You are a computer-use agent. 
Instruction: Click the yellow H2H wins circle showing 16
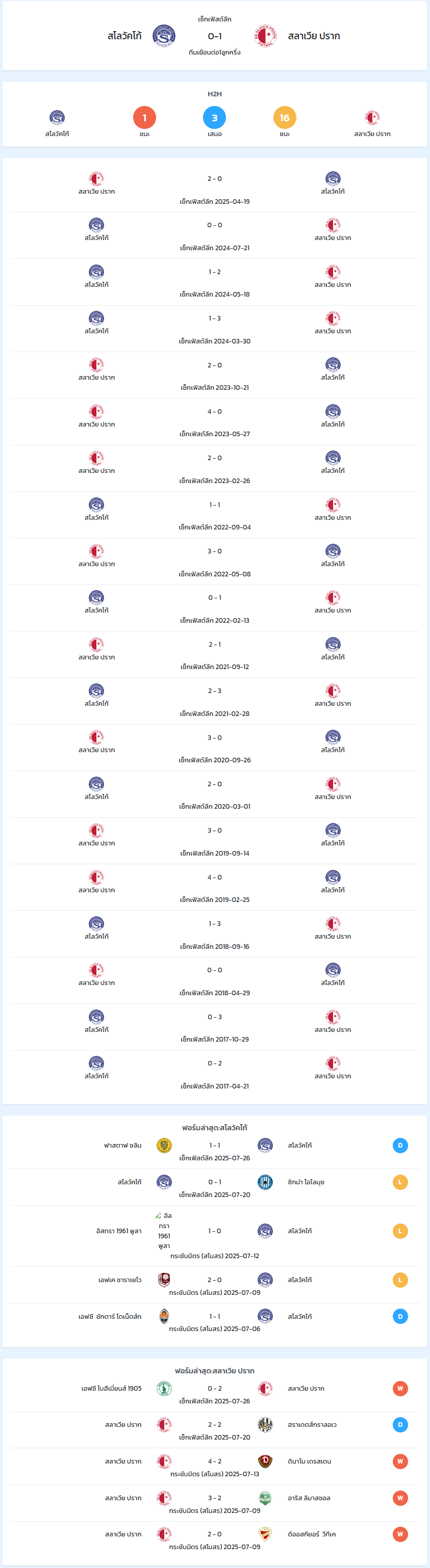pos(285,118)
